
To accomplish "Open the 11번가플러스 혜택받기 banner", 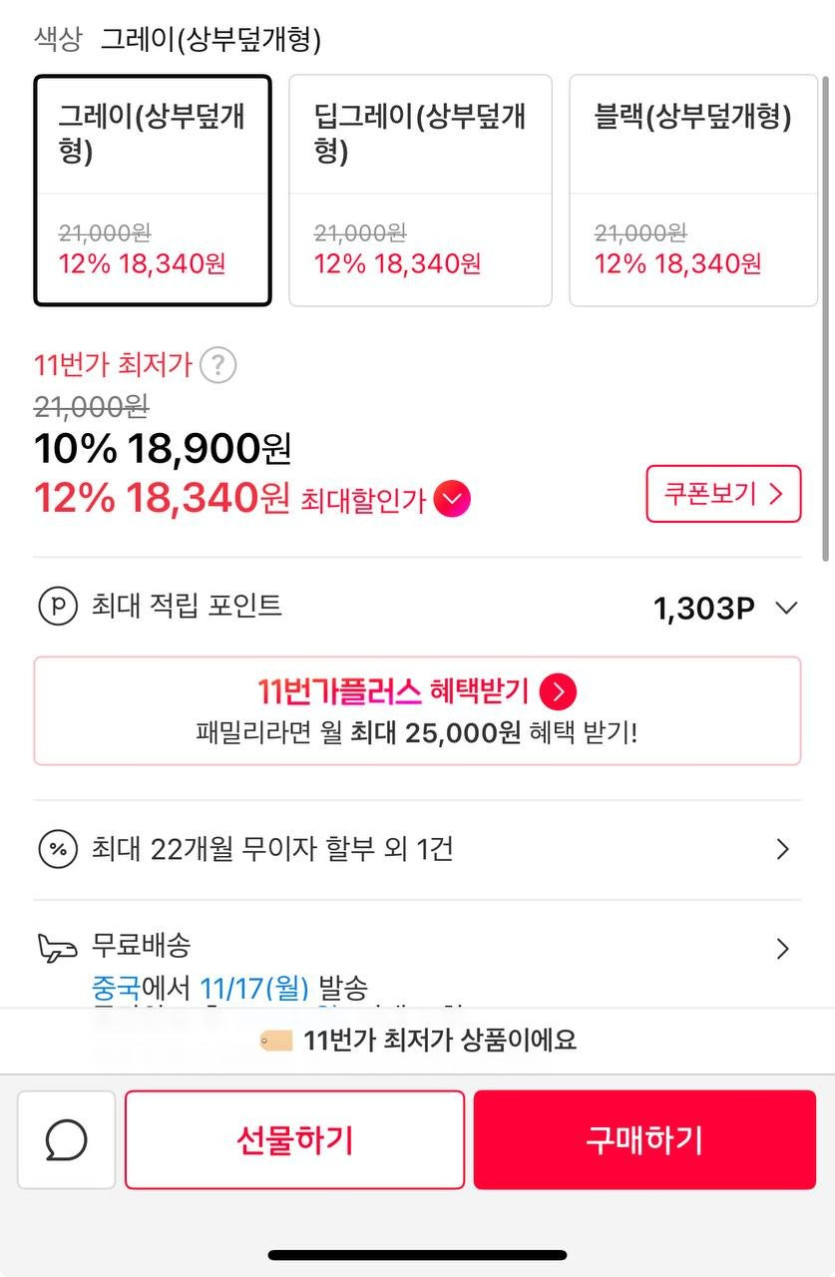I will (x=417, y=711).
